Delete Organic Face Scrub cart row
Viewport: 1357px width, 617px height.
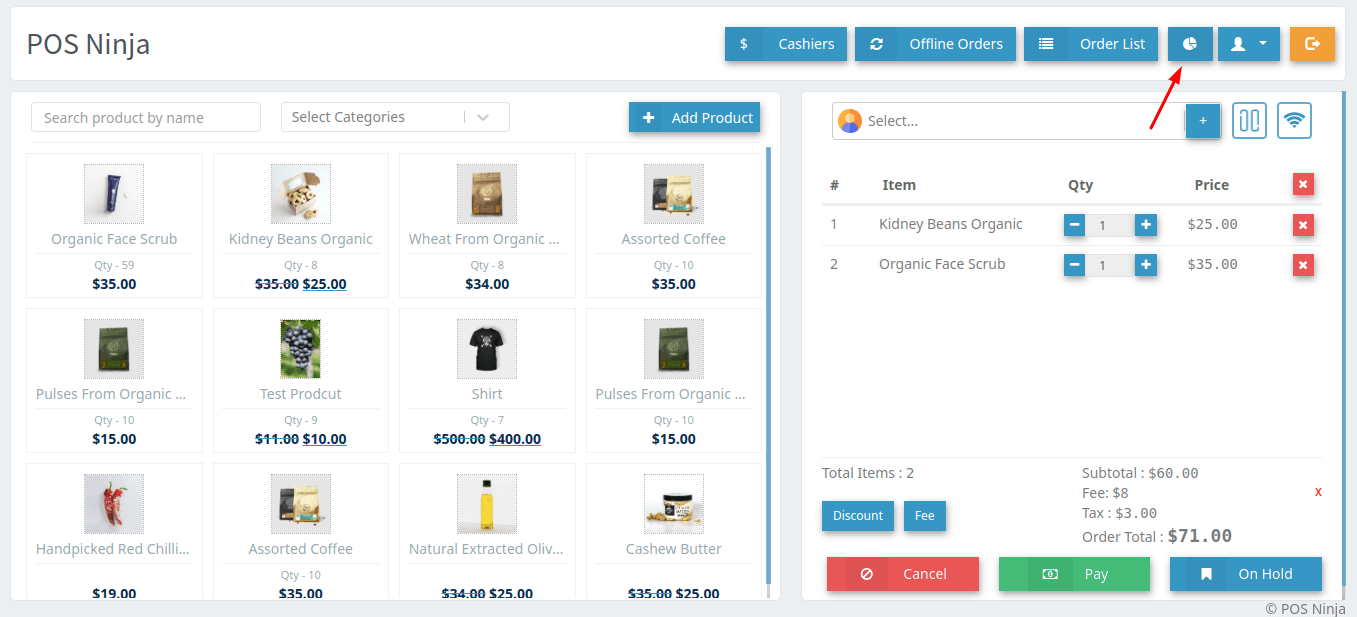1303,265
